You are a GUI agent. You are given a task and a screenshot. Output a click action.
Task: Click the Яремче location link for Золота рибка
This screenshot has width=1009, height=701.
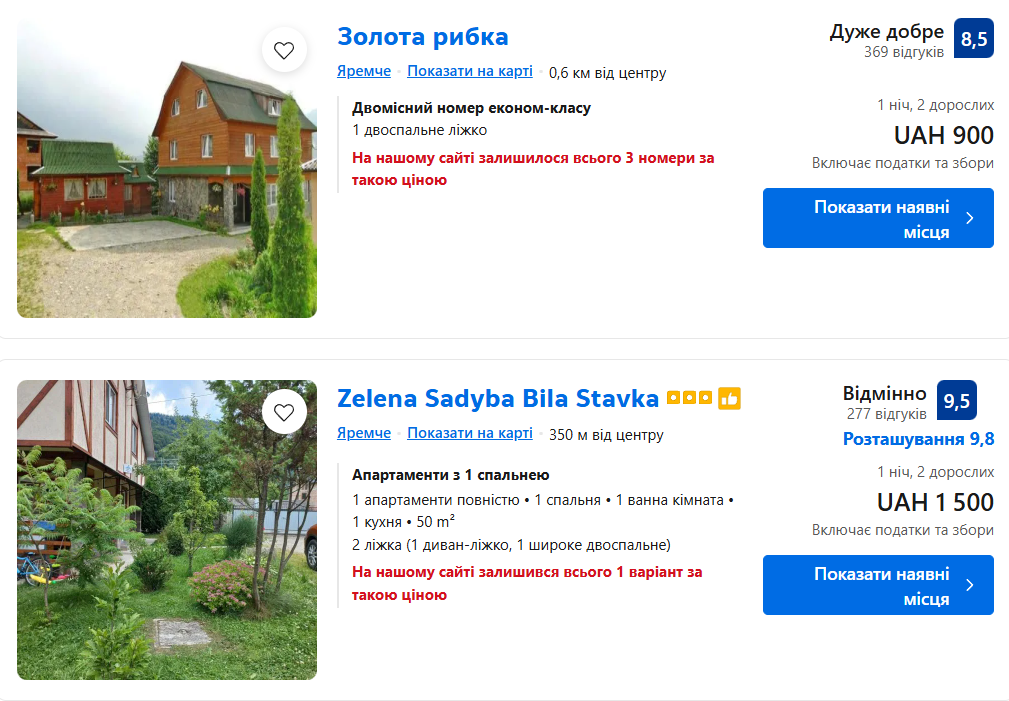pyautogui.click(x=364, y=71)
